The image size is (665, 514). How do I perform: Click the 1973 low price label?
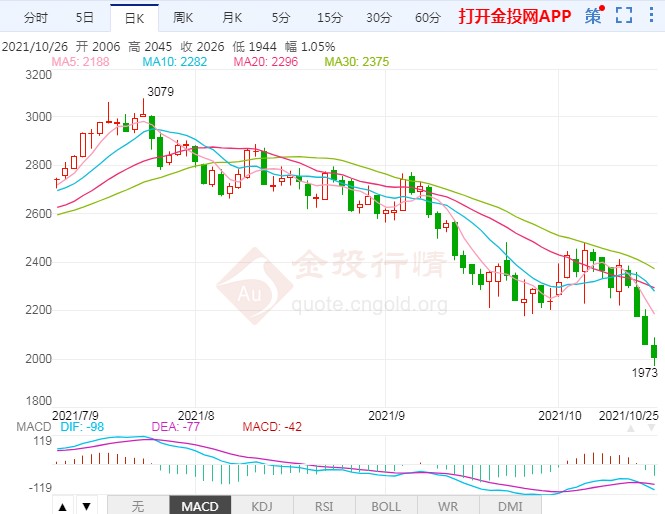[x=645, y=373]
